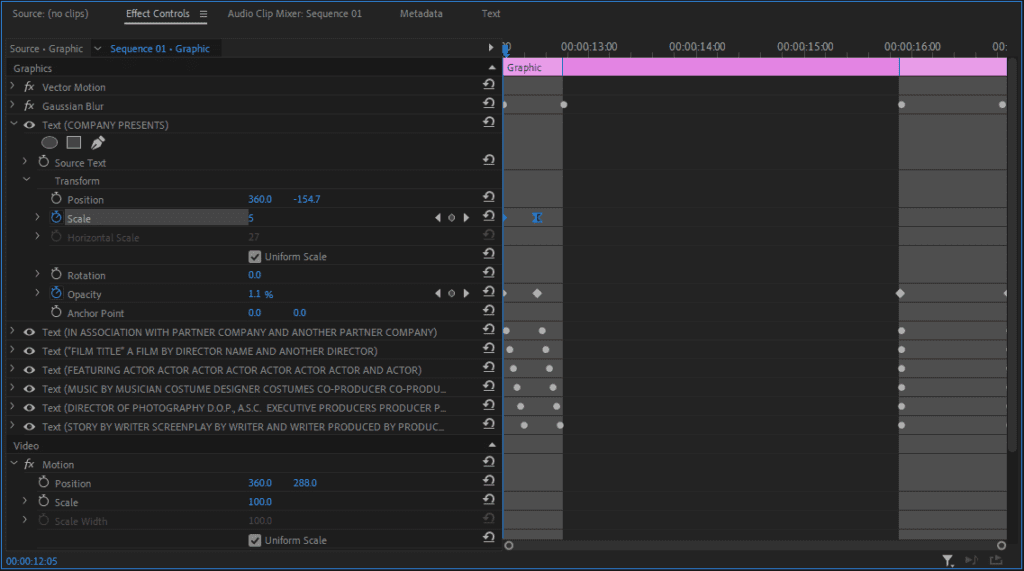The image size is (1024, 571).
Task: Switch to the Metadata tab
Action: (x=420, y=14)
